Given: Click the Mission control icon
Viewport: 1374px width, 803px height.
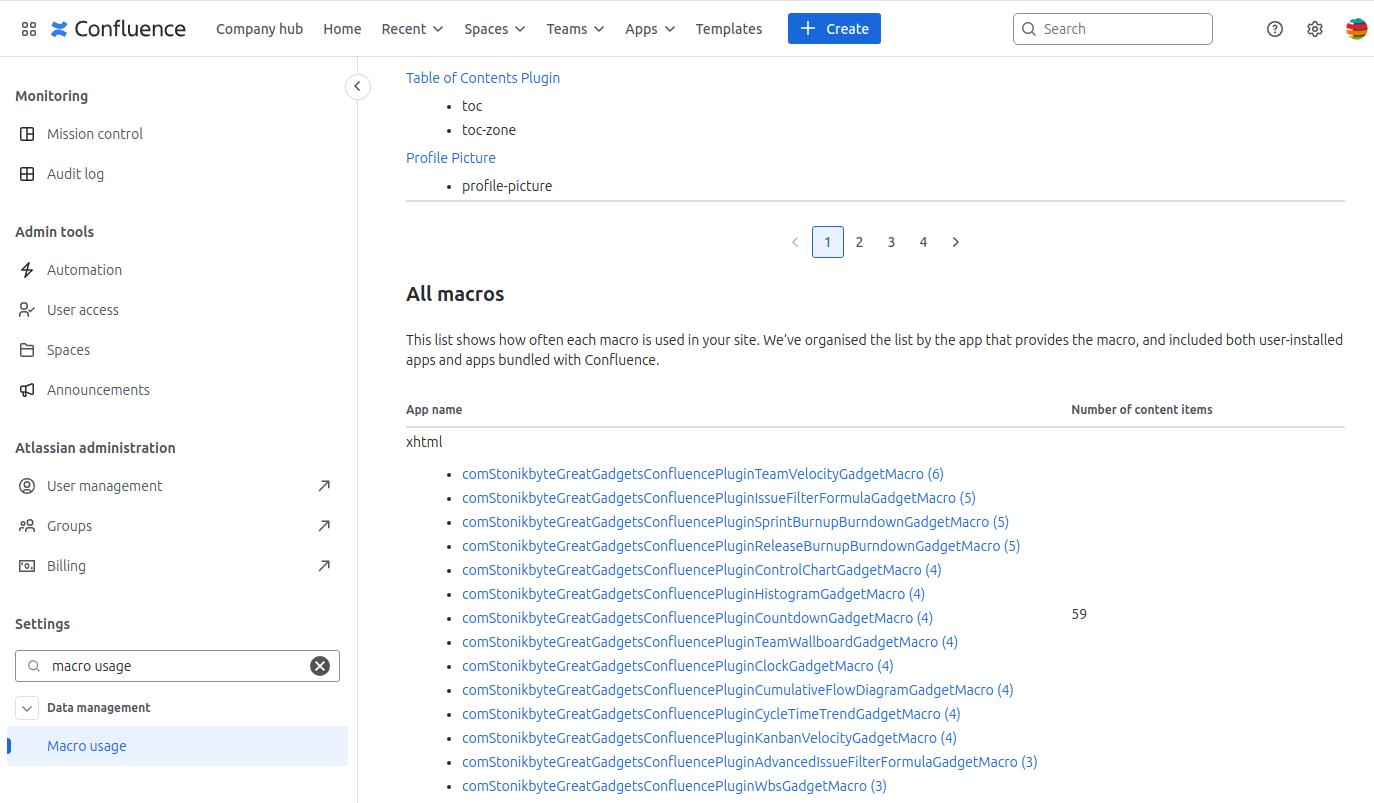Looking at the screenshot, I should 27,134.
